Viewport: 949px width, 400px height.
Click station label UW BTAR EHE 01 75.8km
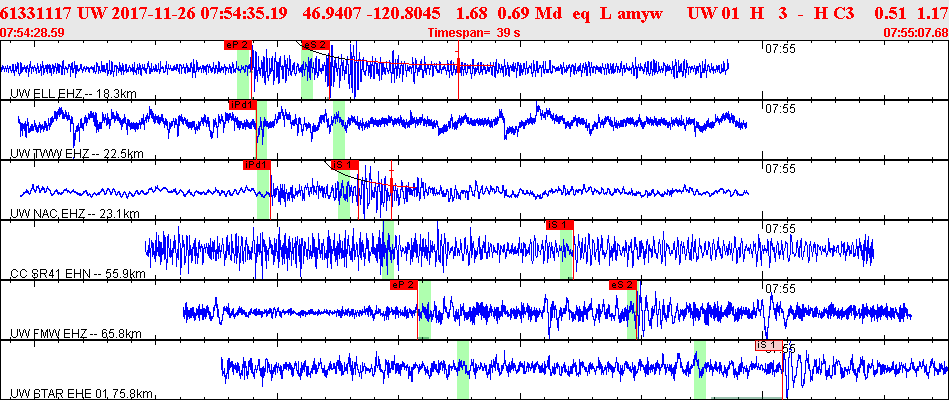pyautogui.click(x=81, y=394)
